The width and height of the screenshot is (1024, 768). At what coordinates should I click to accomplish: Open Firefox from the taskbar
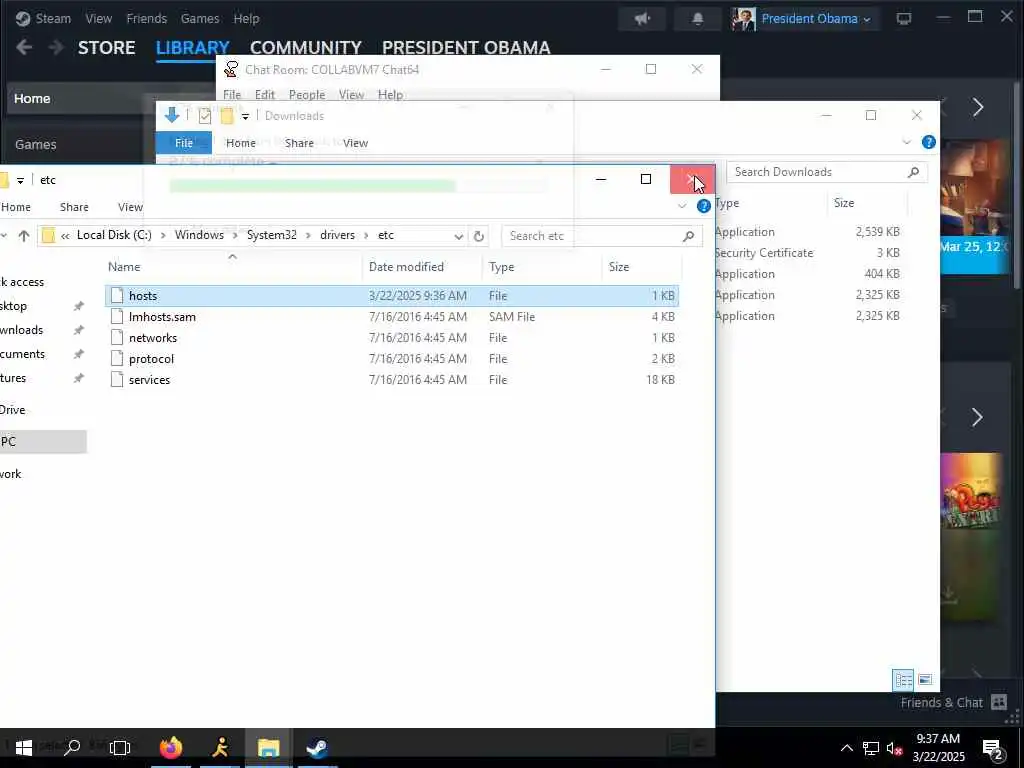(x=171, y=747)
